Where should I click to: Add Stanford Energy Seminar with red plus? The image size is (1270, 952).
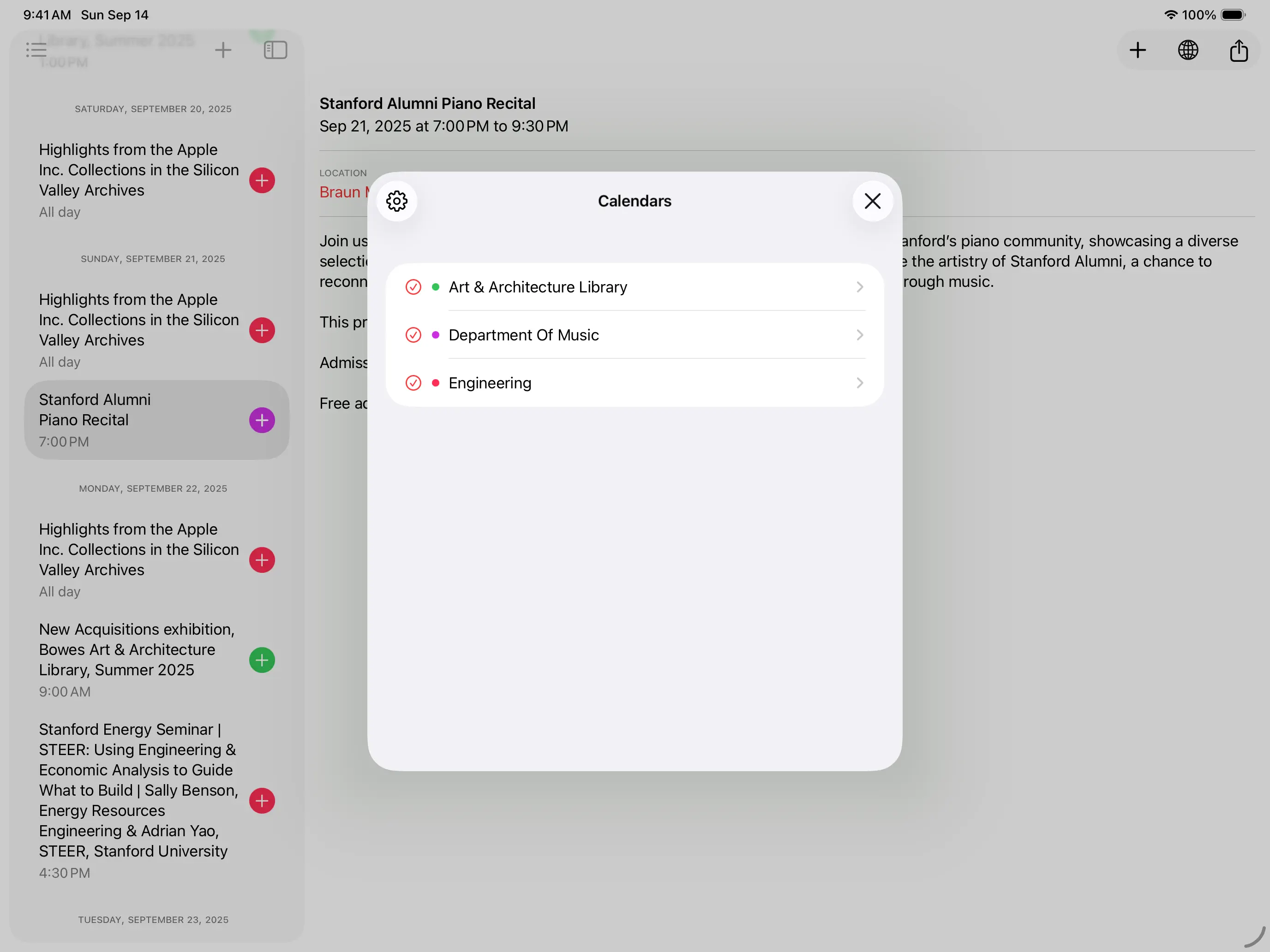pyautogui.click(x=262, y=801)
